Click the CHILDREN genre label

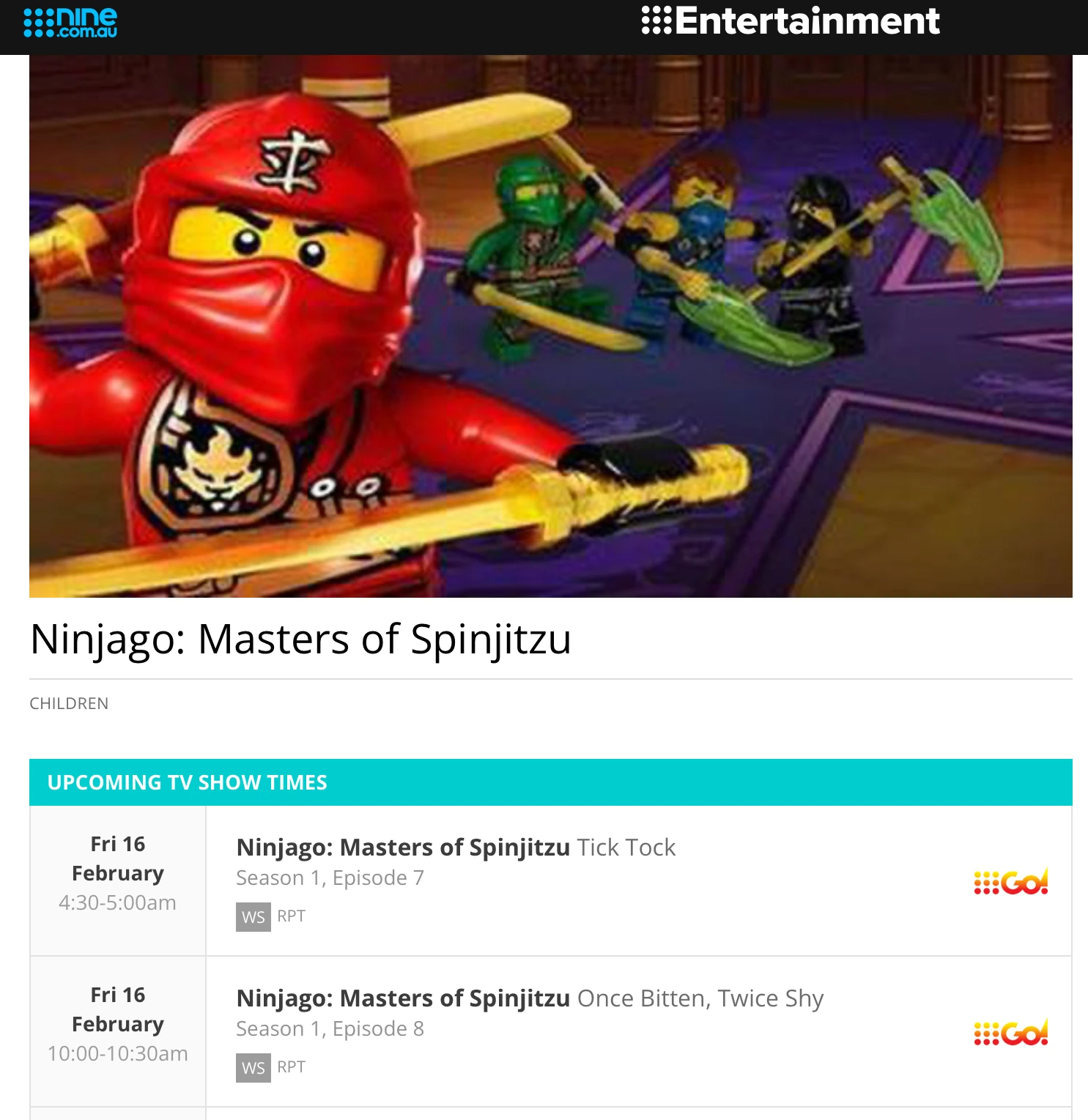(69, 703)
